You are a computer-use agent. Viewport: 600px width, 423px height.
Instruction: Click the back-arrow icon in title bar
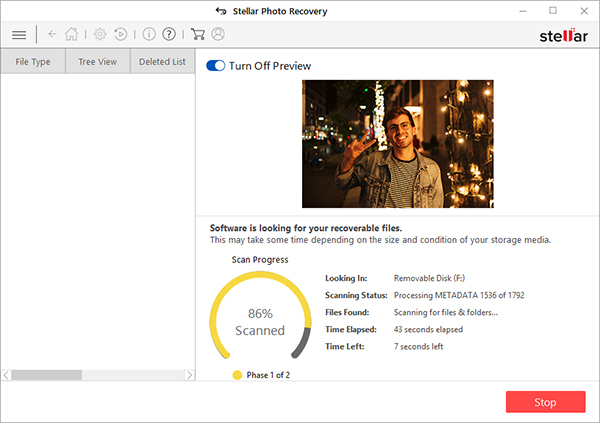tap(221, 11)
